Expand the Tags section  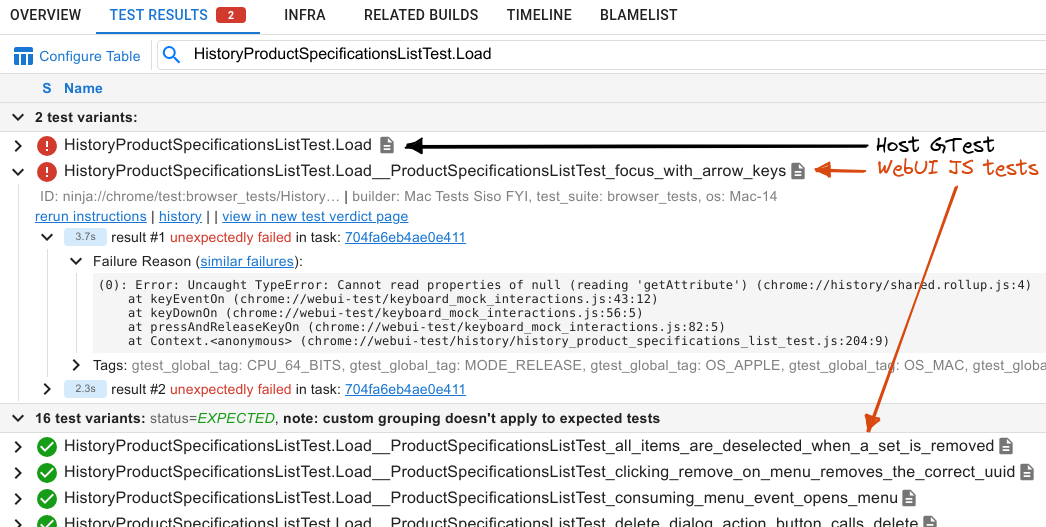(76, 365)
